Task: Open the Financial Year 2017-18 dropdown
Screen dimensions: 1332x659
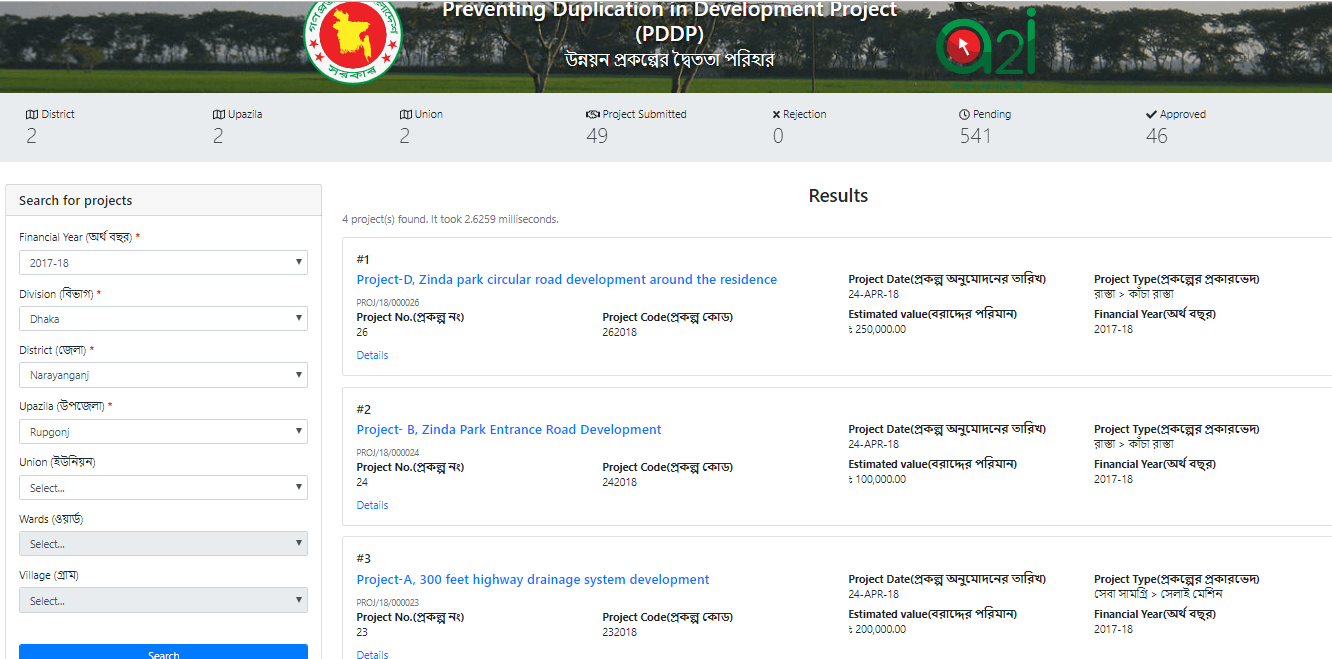Action: 163,263
